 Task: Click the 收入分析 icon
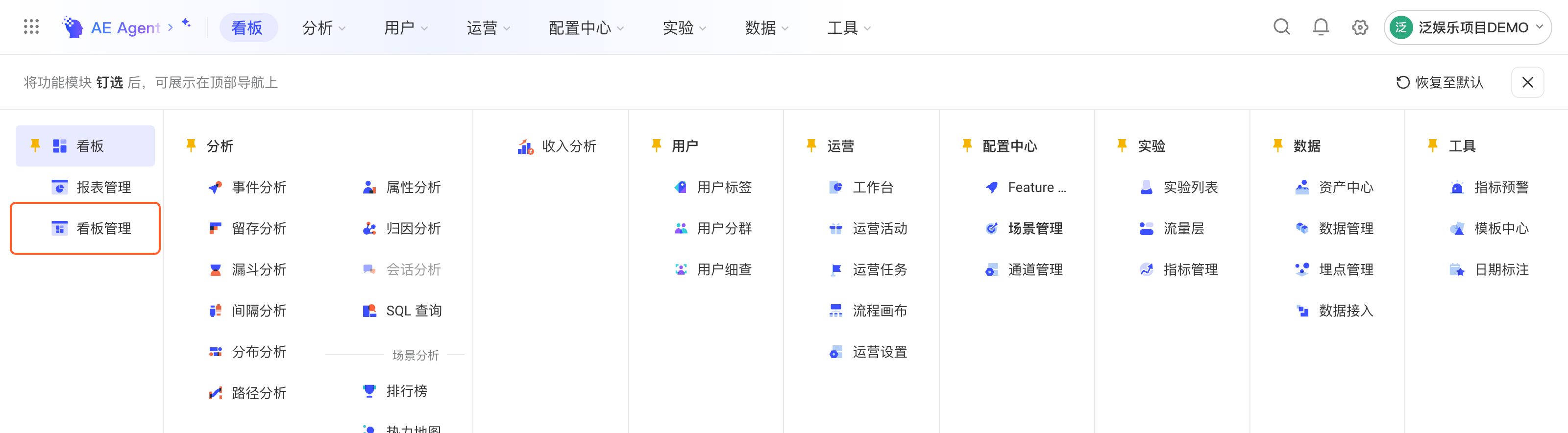click(x=525, y=146)
